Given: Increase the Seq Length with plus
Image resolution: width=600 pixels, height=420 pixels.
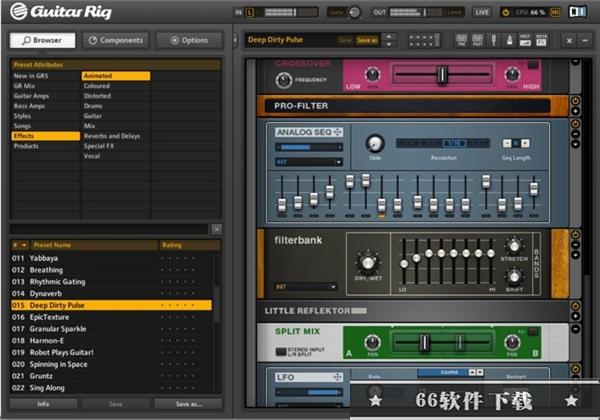Looking at the screenshot, I should pos(525,143).
